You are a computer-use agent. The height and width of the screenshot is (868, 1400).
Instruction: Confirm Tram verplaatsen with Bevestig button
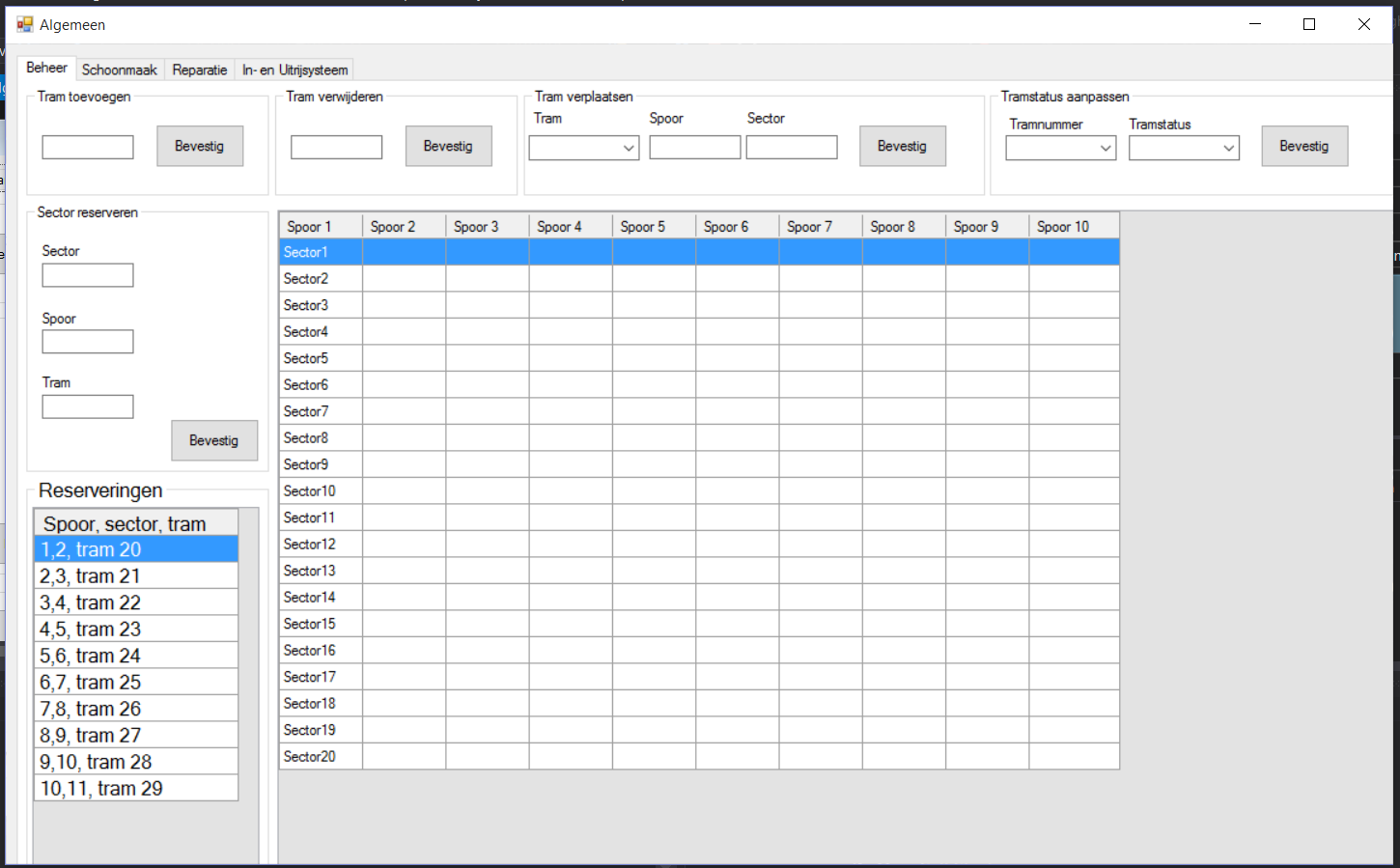pos(902,146)
